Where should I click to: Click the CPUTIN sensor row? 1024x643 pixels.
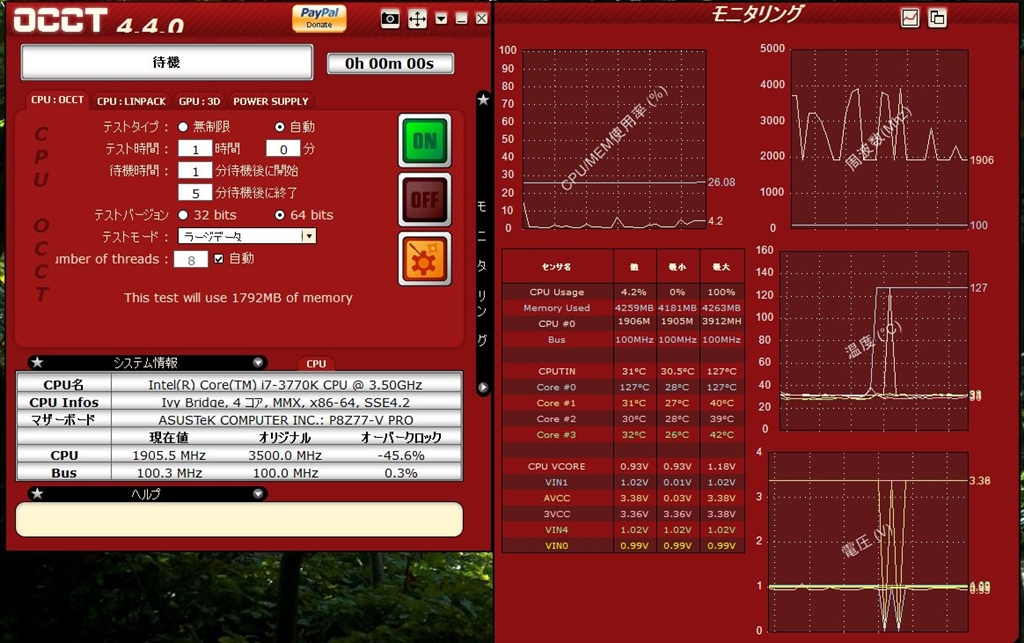(623, 371)
